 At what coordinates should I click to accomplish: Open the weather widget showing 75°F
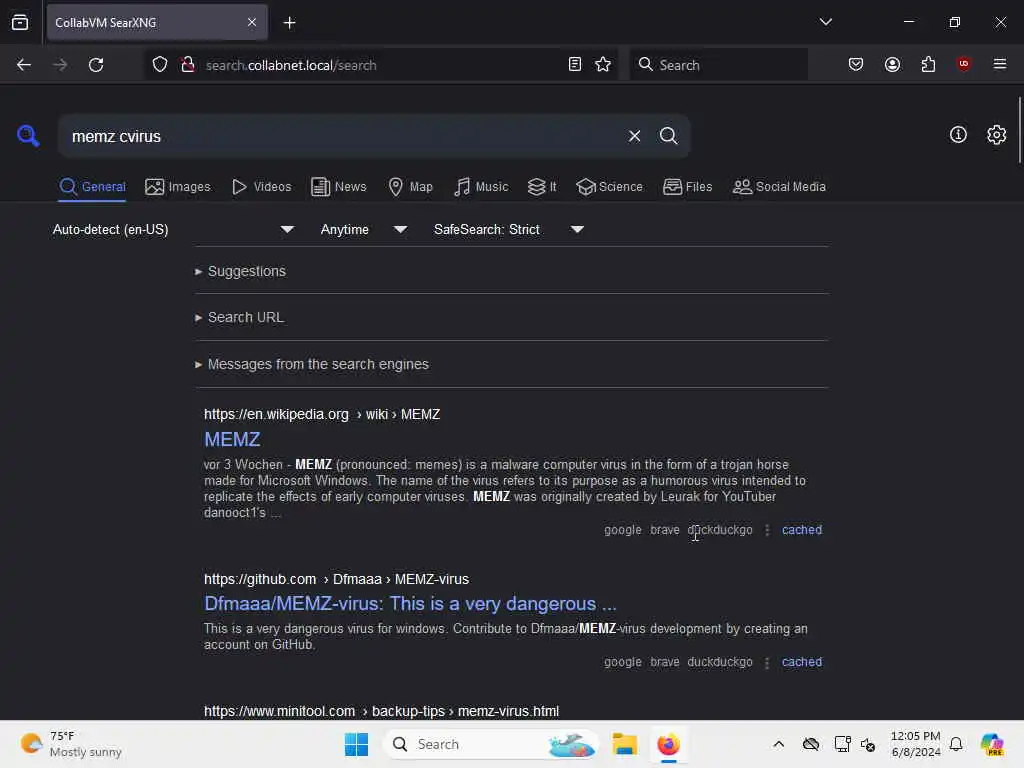click(71, 744)
